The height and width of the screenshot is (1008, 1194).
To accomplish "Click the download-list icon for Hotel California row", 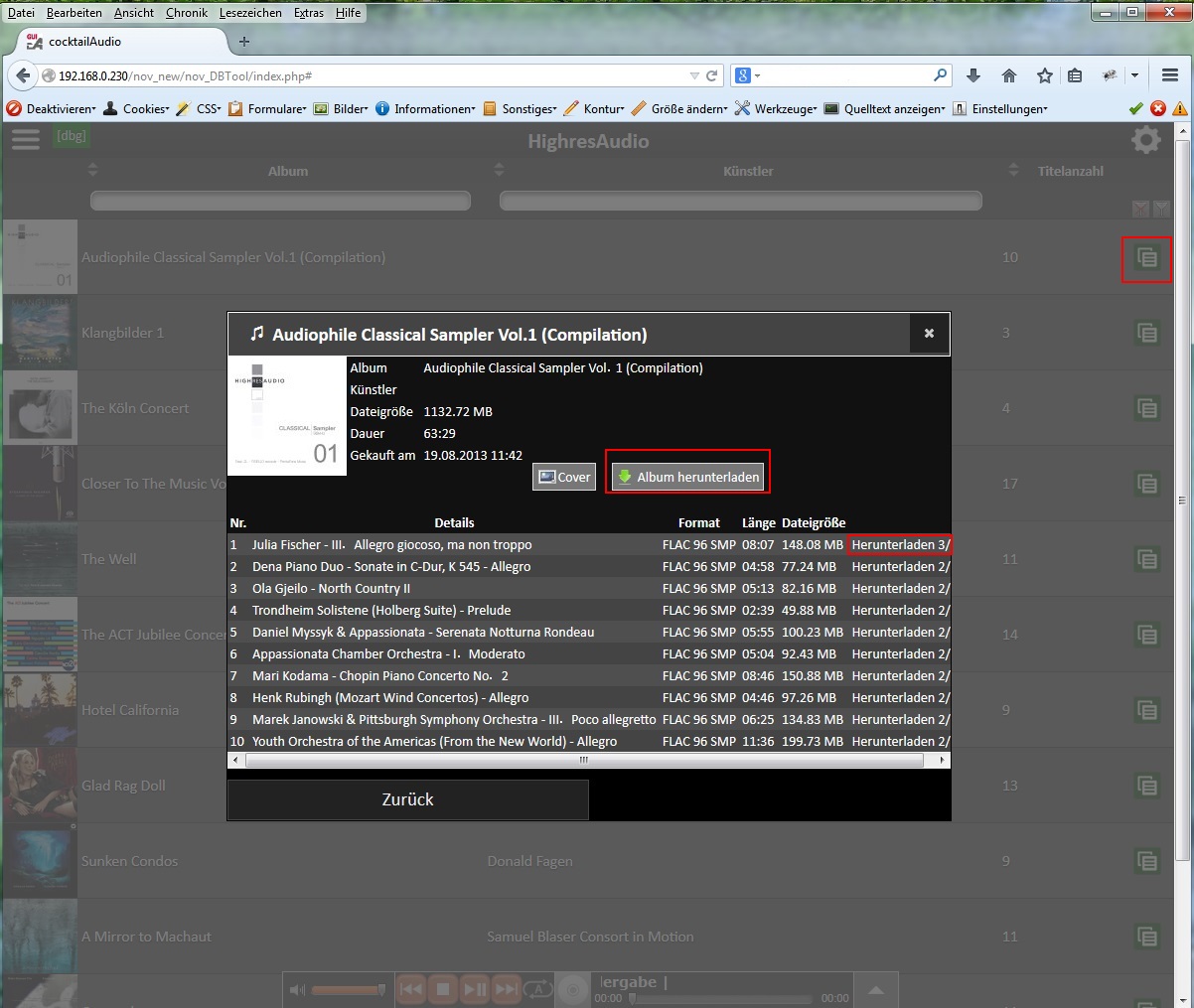I will pyautogui.click(x=1147, y=710).
